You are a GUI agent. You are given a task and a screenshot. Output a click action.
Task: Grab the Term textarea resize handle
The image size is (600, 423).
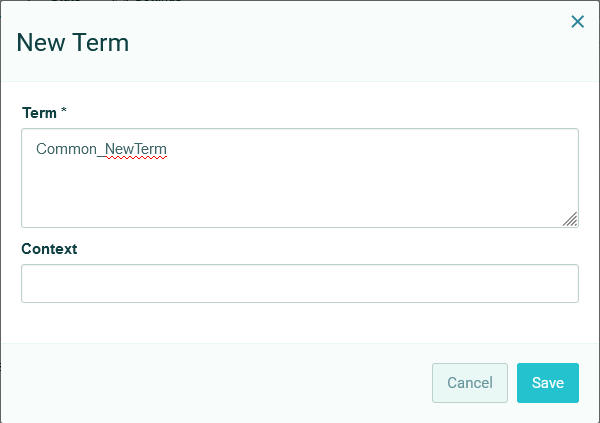pos(570,219)
